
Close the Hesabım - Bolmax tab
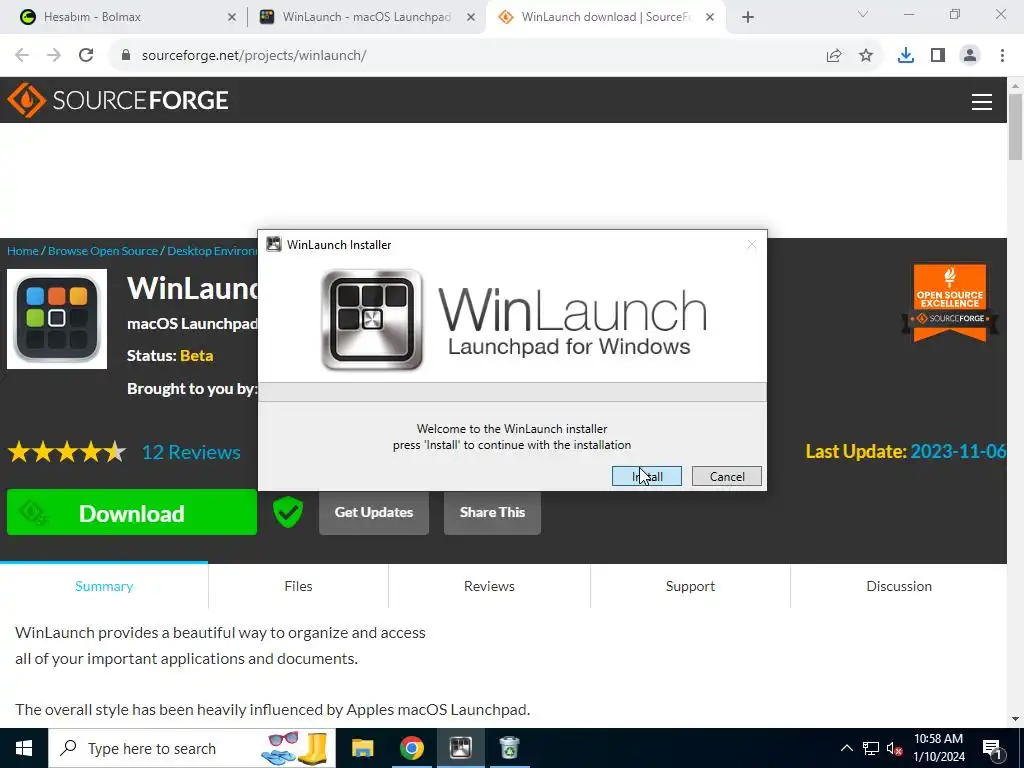[x=232, y=17]
